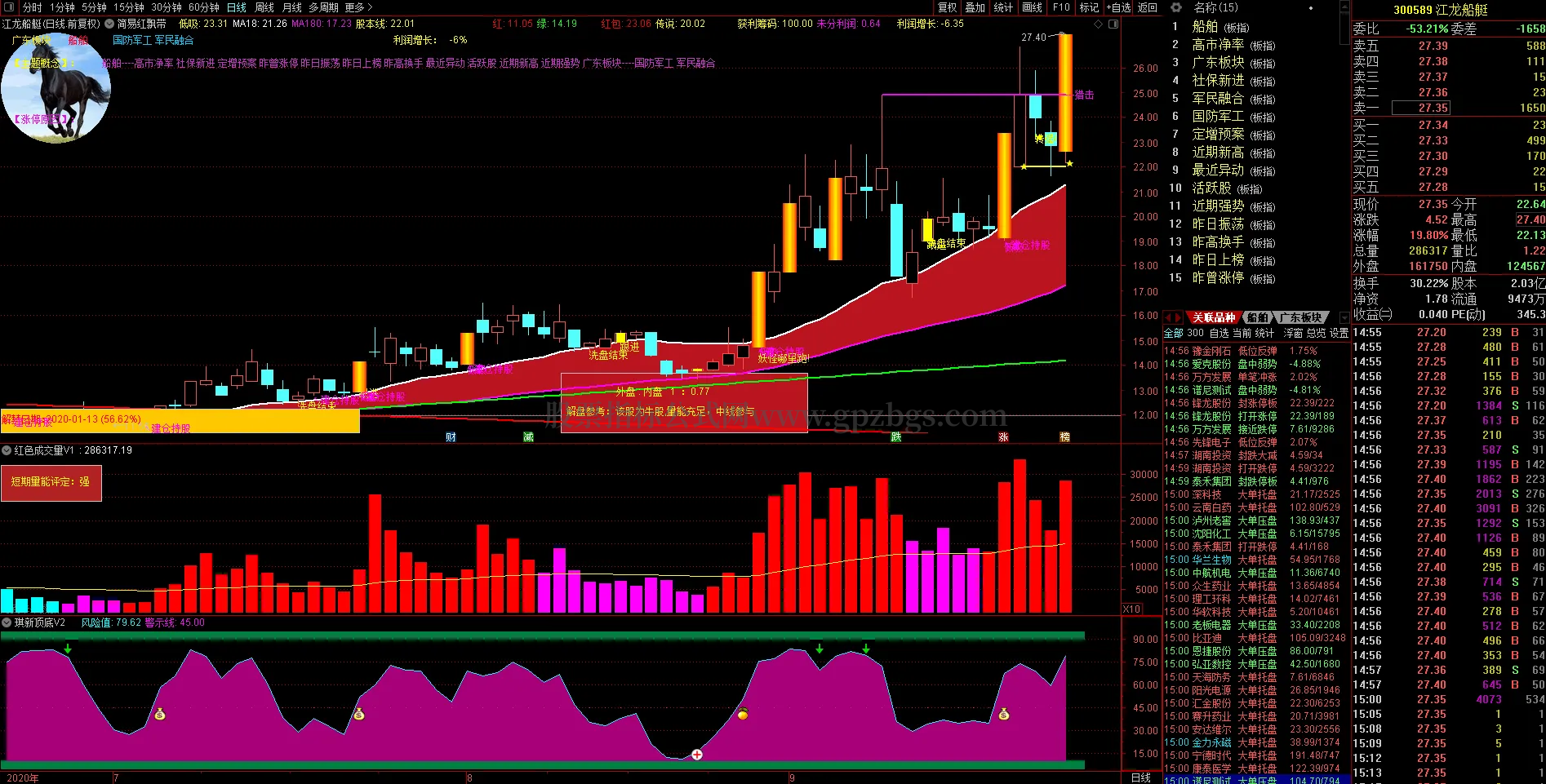Toggle the 琪新顶底V2 indicator circle button
The width and height of the screenshot is (1546, 784).
pyautogui.click(x=7, y=623)
